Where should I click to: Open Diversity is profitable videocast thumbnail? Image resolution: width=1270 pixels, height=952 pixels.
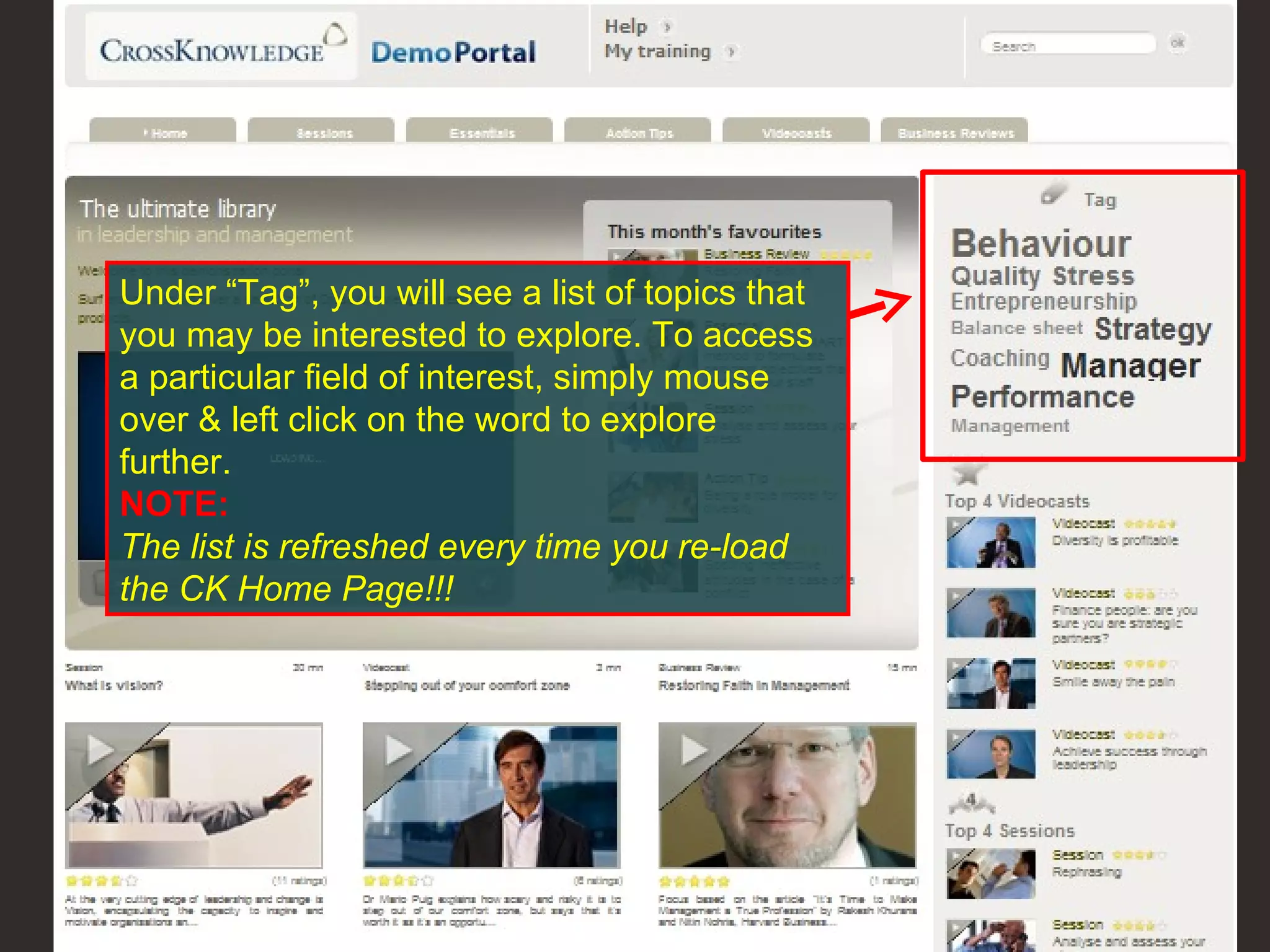[991, 543]
